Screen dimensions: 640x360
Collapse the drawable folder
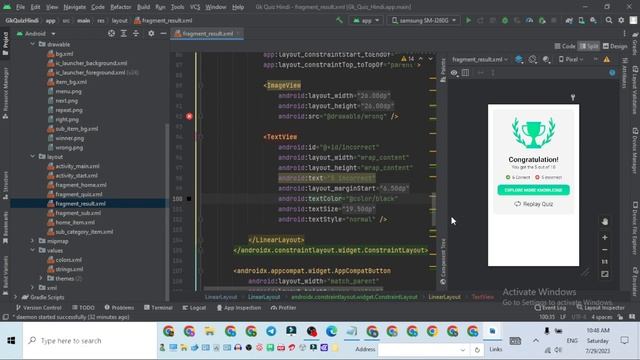tap(33, 44)
